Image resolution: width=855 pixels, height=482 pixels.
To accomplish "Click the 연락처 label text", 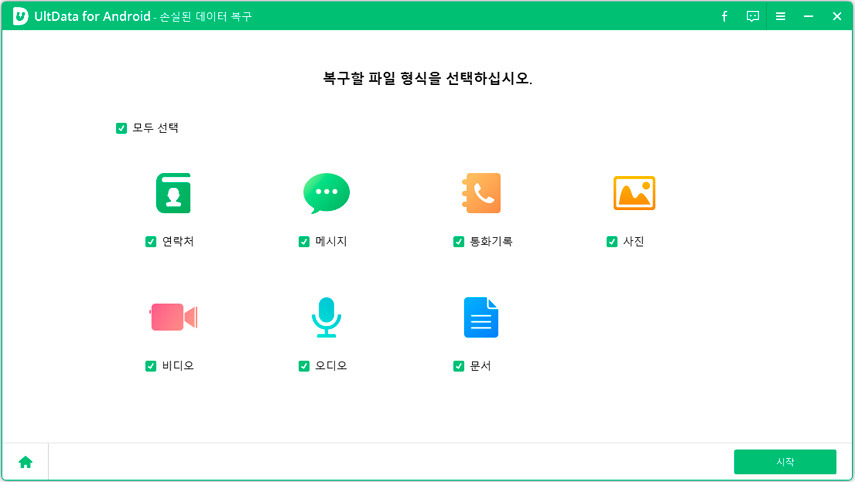I will point(178,242).
